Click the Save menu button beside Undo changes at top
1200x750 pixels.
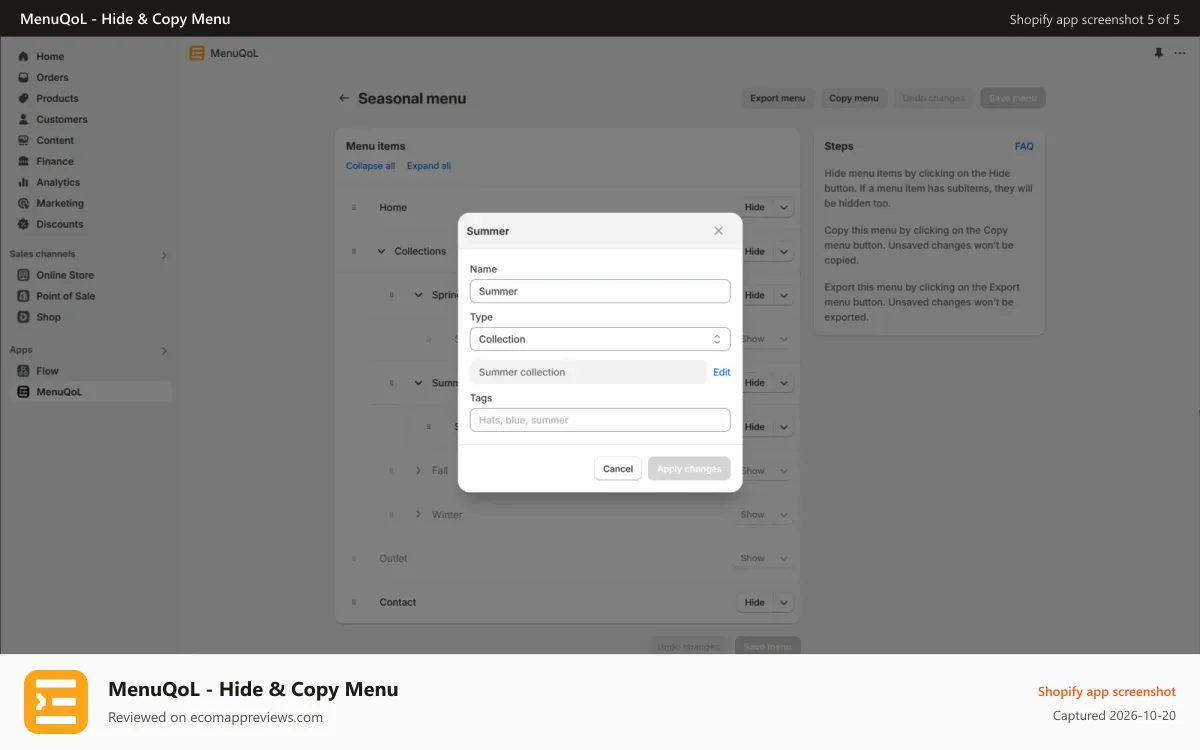(1013, 98)
